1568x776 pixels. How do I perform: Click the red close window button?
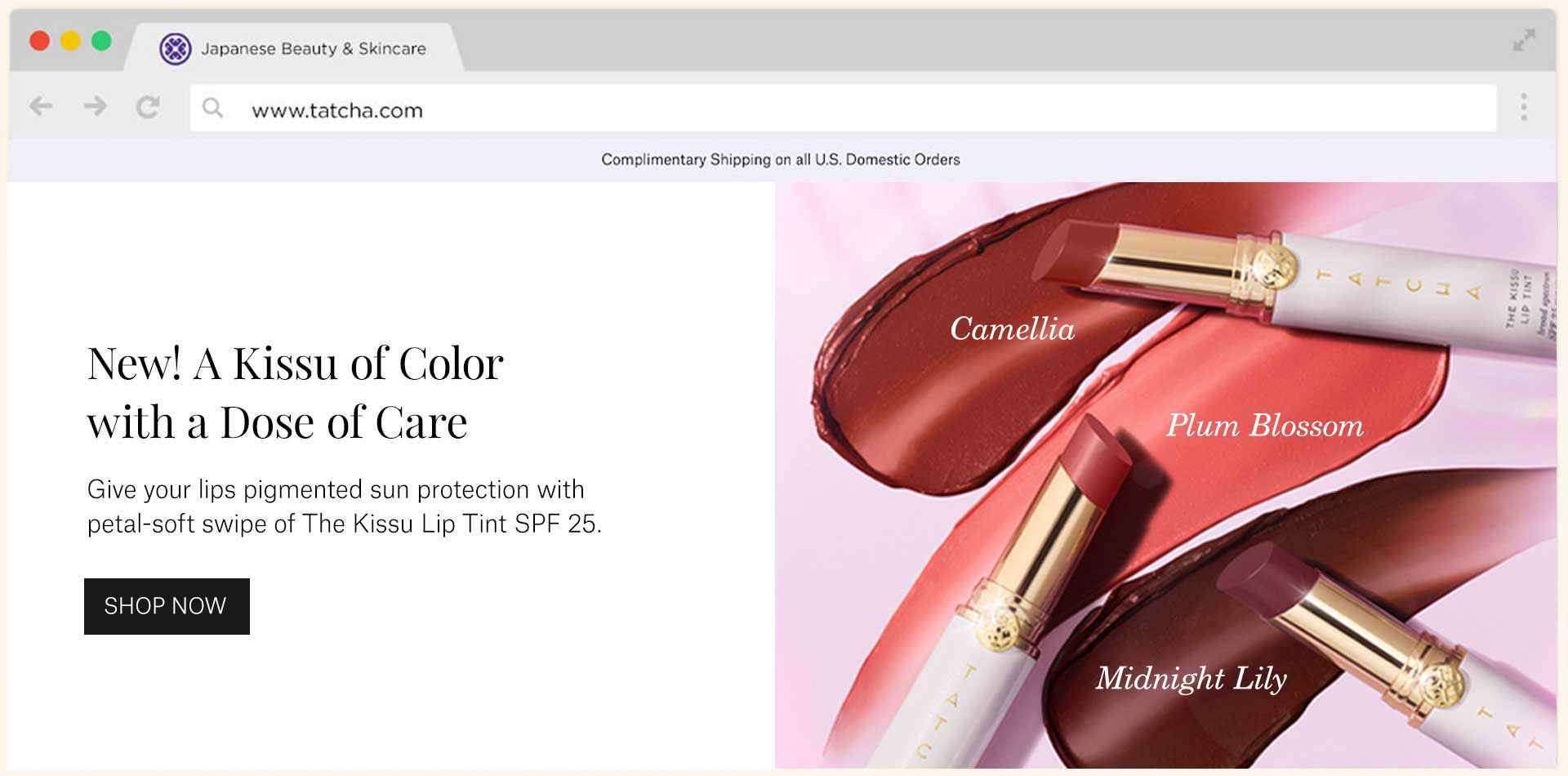pyautogui.click(x=40, y=40)
